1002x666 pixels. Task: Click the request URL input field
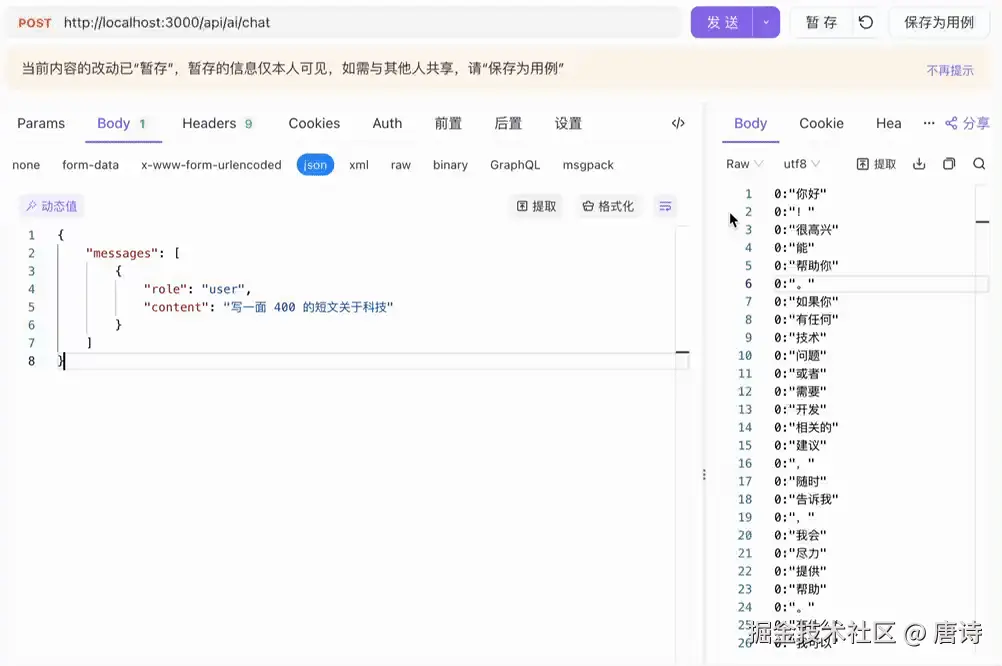coord(350,21)
